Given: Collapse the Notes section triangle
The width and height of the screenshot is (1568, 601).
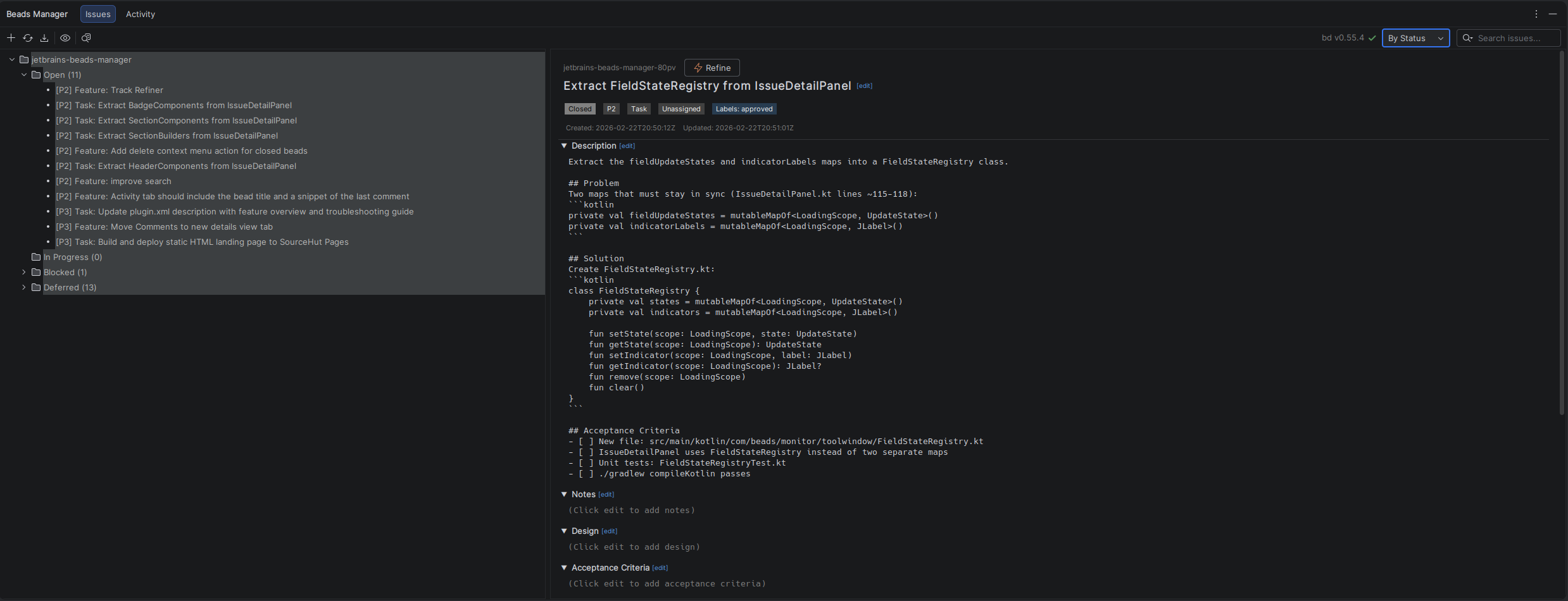Looking at the screenshot, I should pos(564,494).
